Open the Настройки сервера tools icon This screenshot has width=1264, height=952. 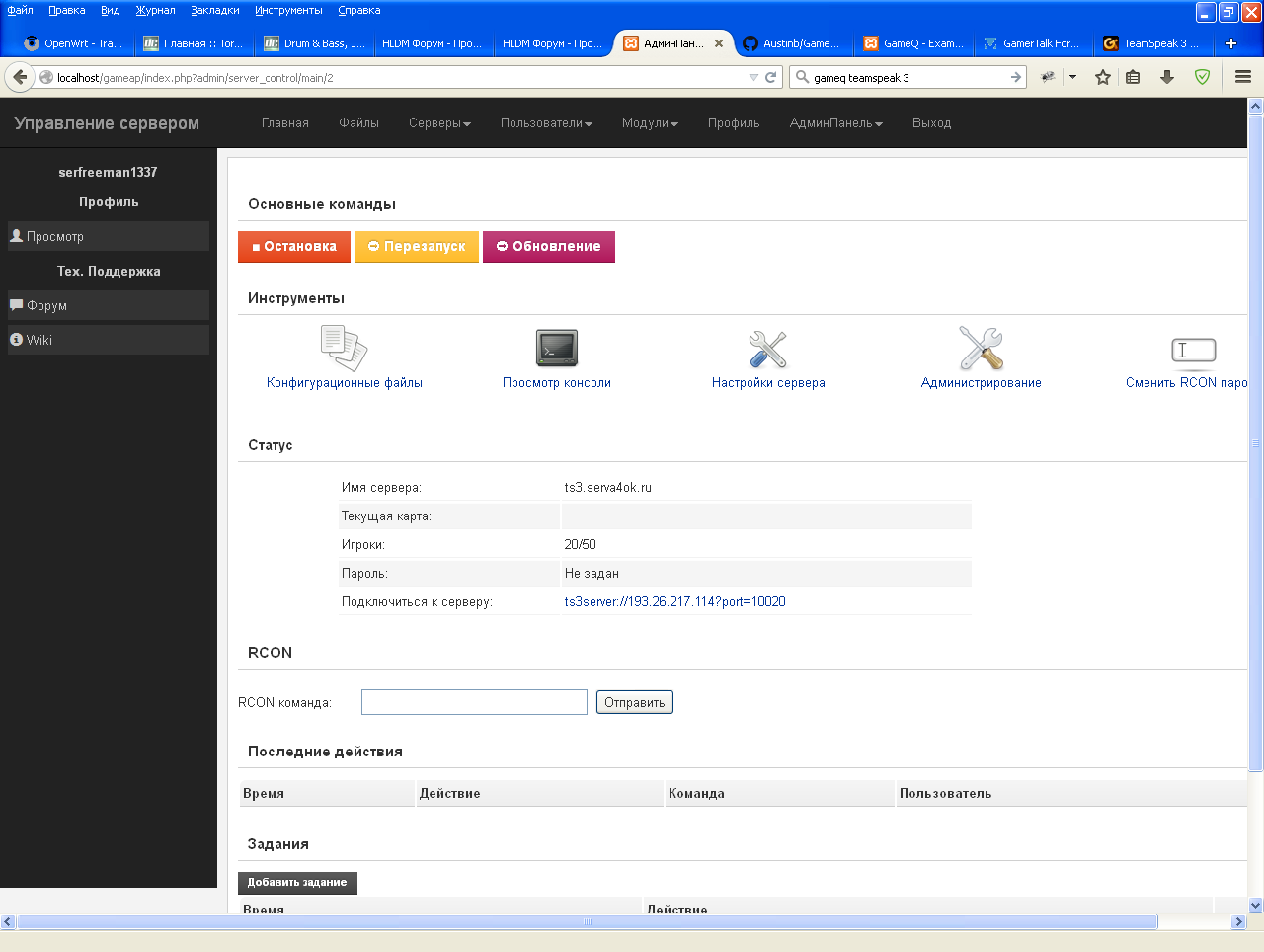[x=767, y=349]
